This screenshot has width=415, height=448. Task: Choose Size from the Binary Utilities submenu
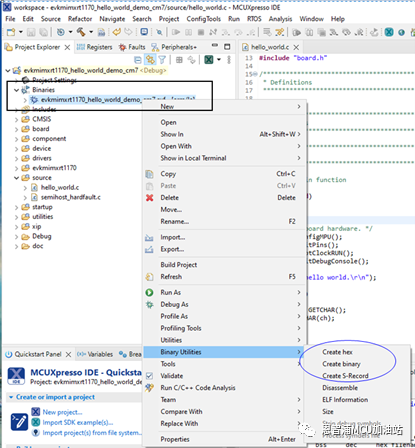coord(328,412)
